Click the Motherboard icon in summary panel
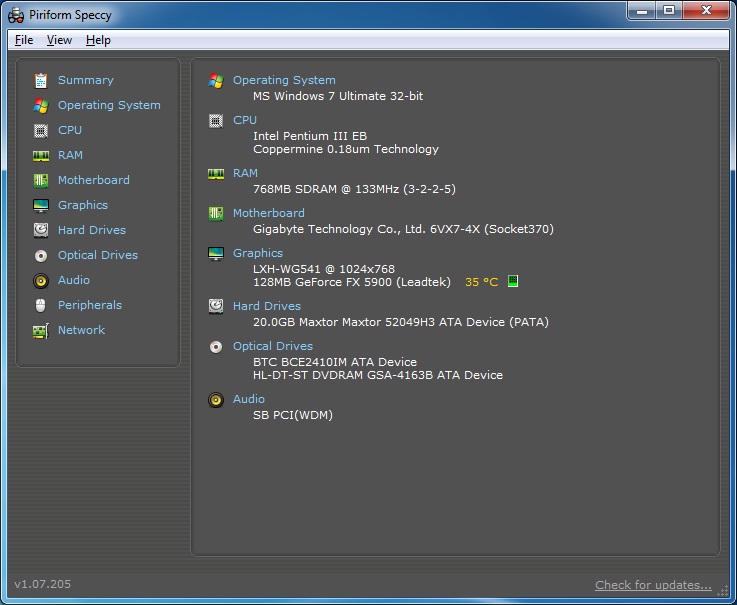The height and width of the screenshot is (605, 737). pyautogui.click(x=216, y=213)
